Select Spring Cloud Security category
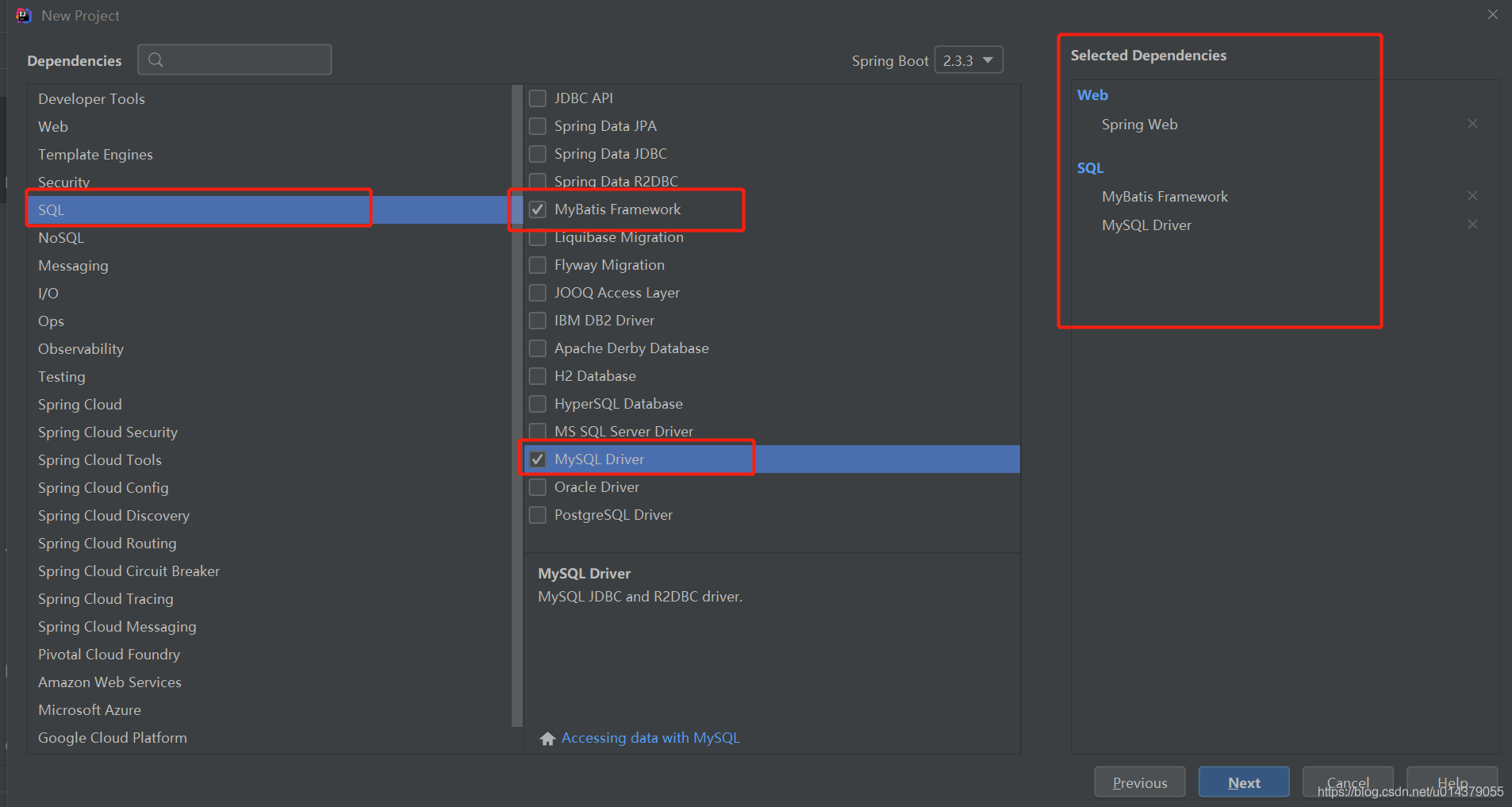Image resolution: width=1512 pixels, height=807 pixels. (270, 432)
